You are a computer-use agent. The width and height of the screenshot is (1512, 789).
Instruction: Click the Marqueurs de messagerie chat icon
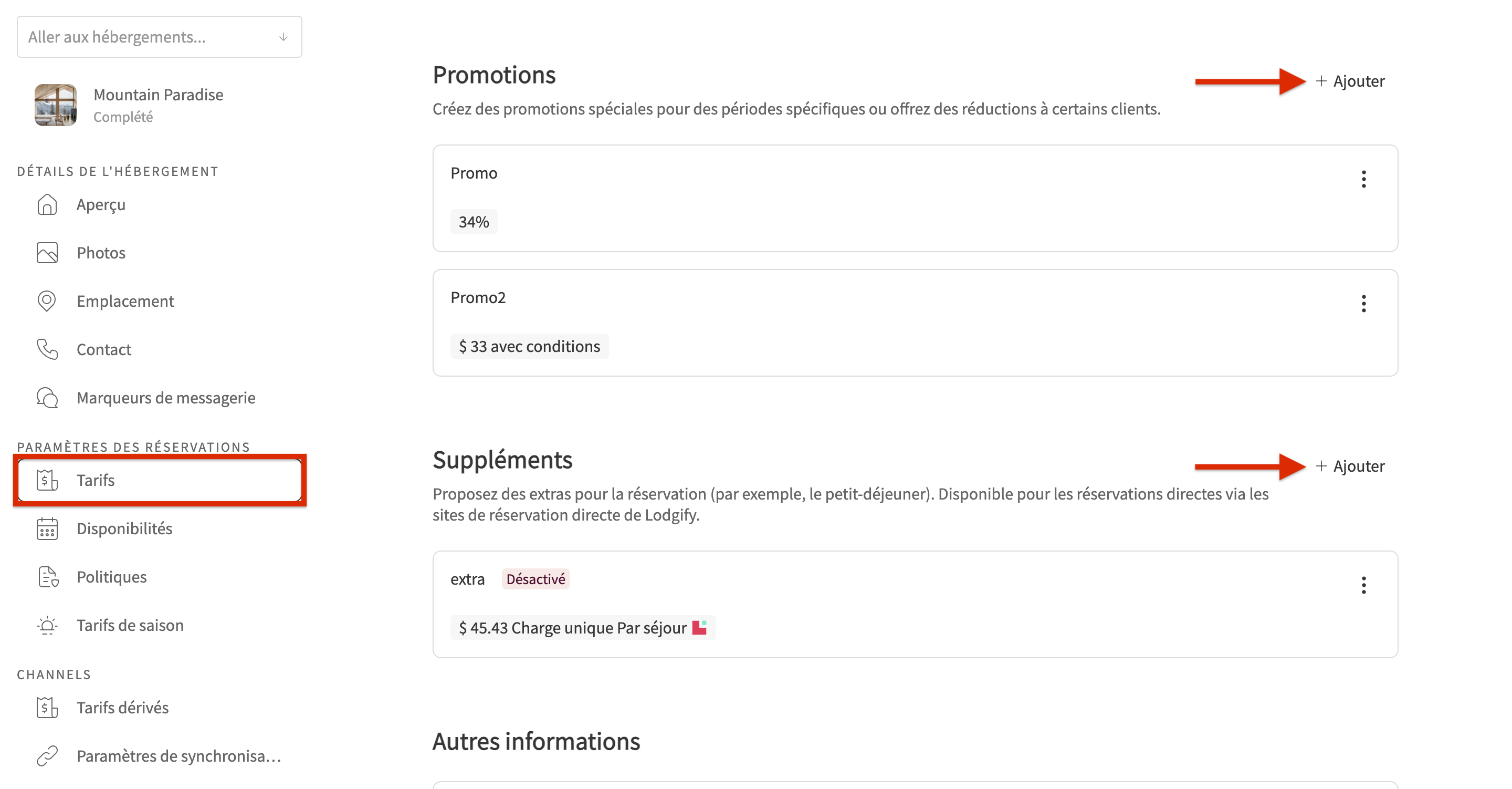pyautogui.click(x=47, y=398)
